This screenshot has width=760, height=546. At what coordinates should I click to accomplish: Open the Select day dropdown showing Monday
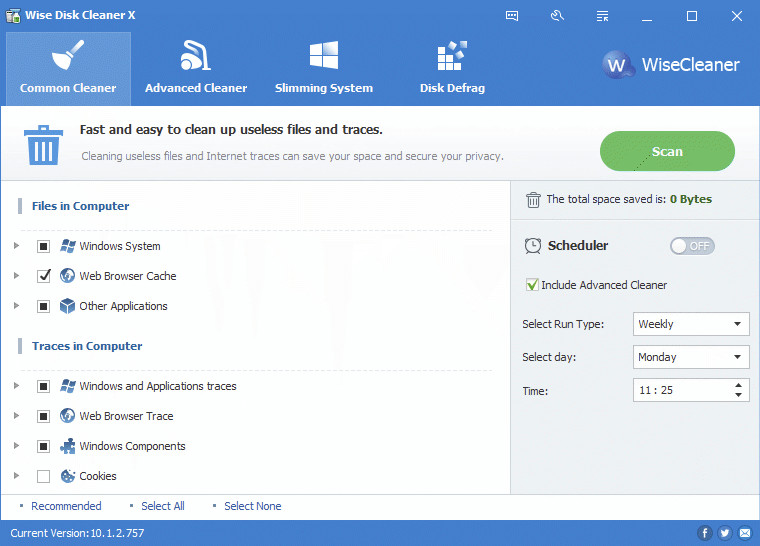[x=691, y=357]
